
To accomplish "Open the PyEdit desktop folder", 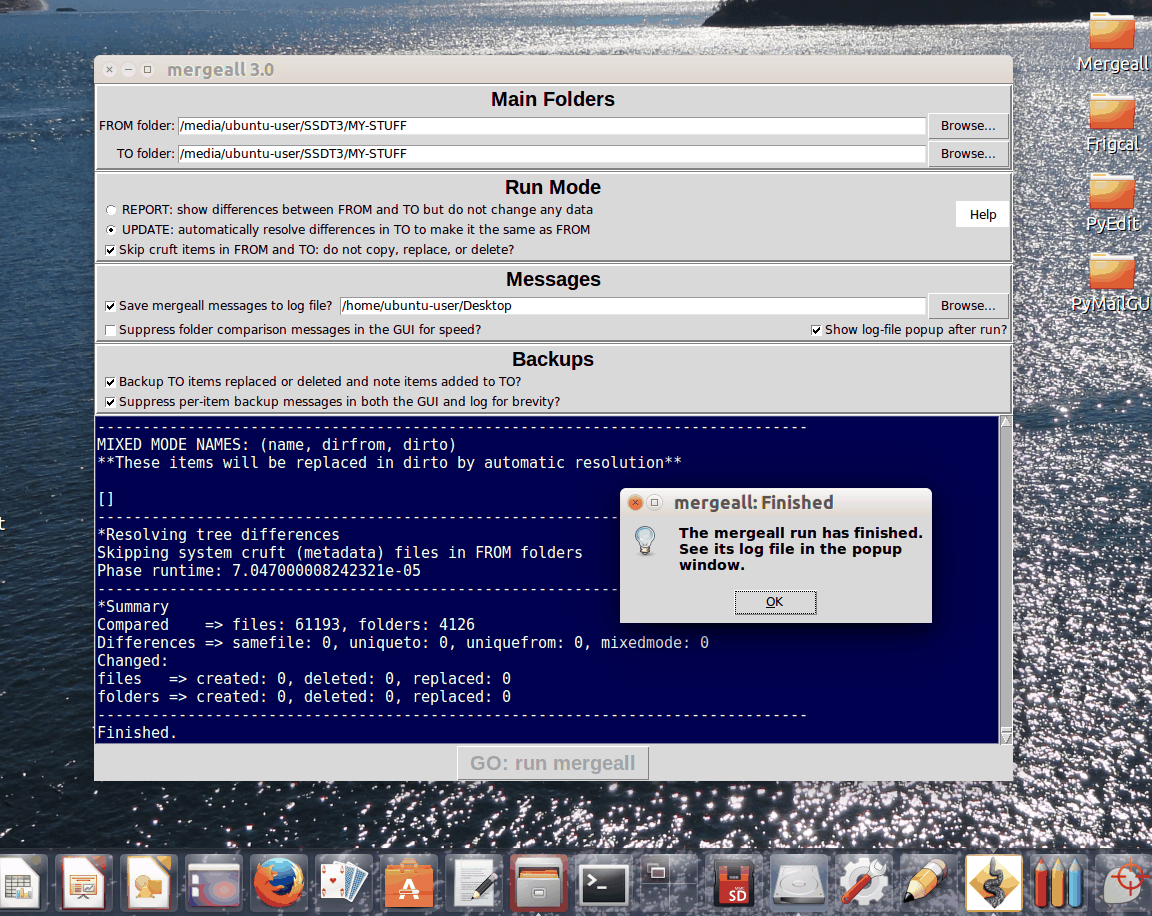I will point(1112,203).
